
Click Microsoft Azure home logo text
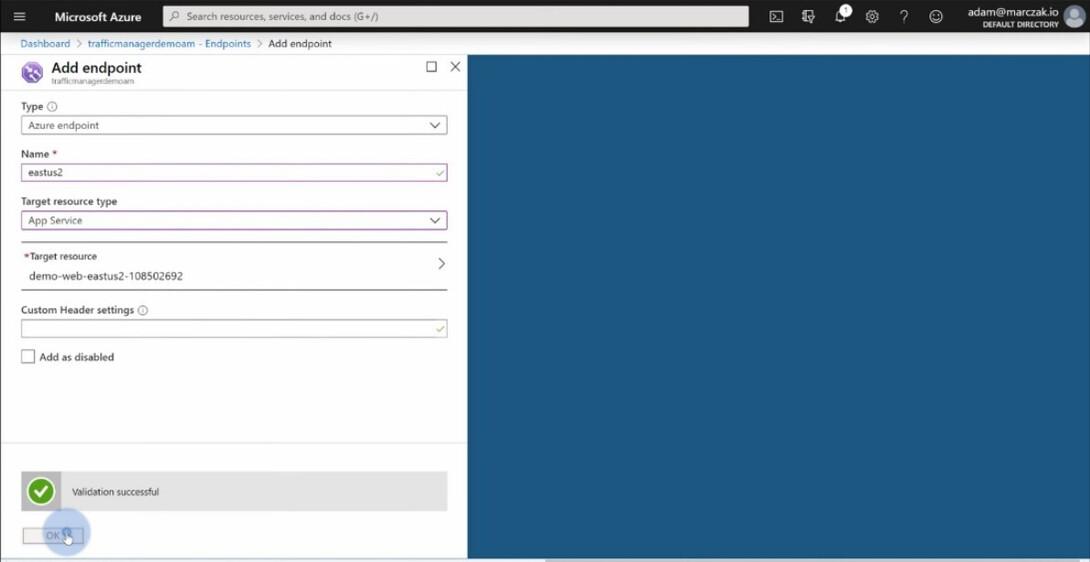[98, 17]
